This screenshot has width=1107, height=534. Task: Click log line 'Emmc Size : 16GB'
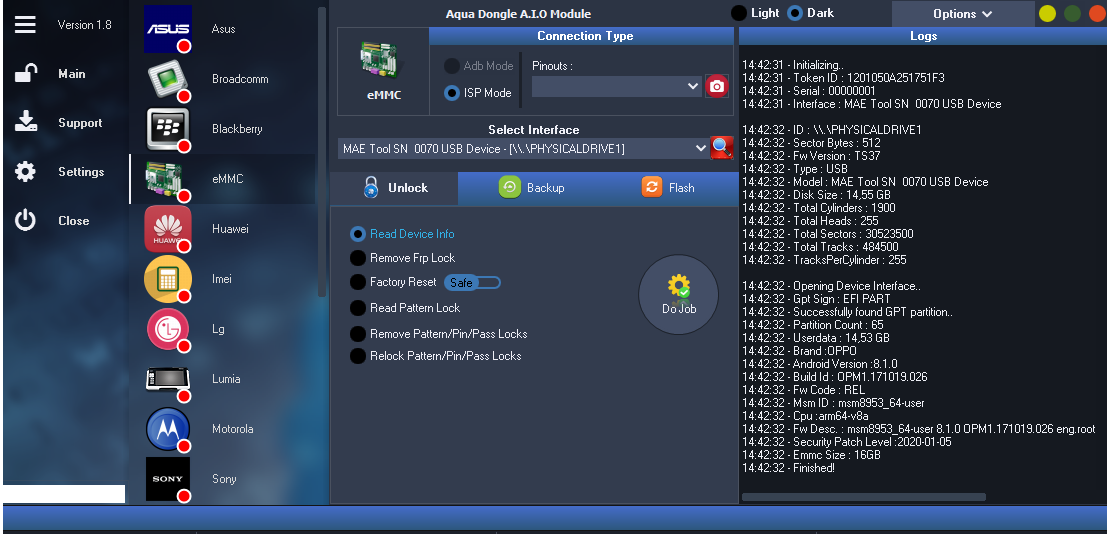click(811, 455)
